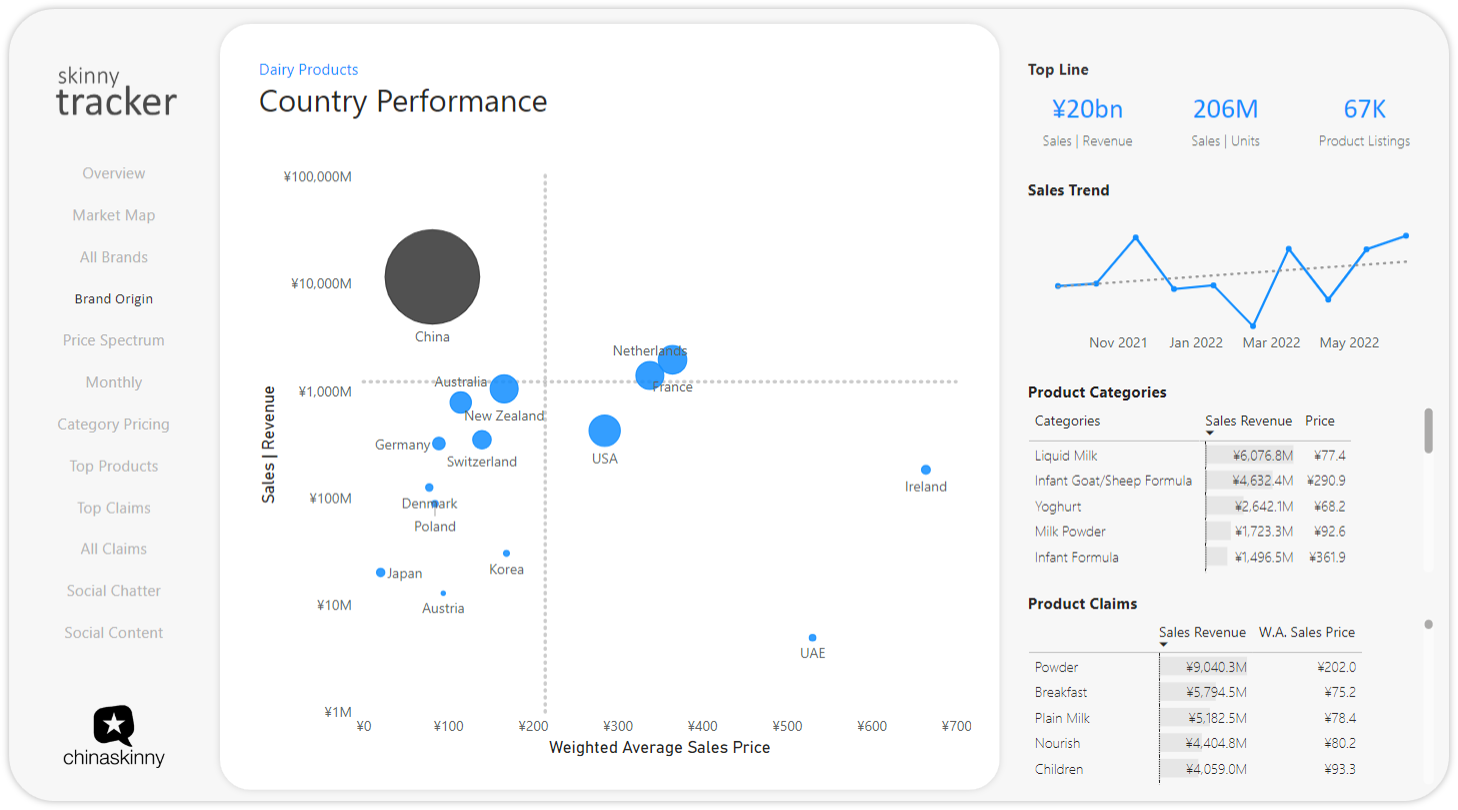
Task: Click the UAE data point
Action: coord(812,638)
